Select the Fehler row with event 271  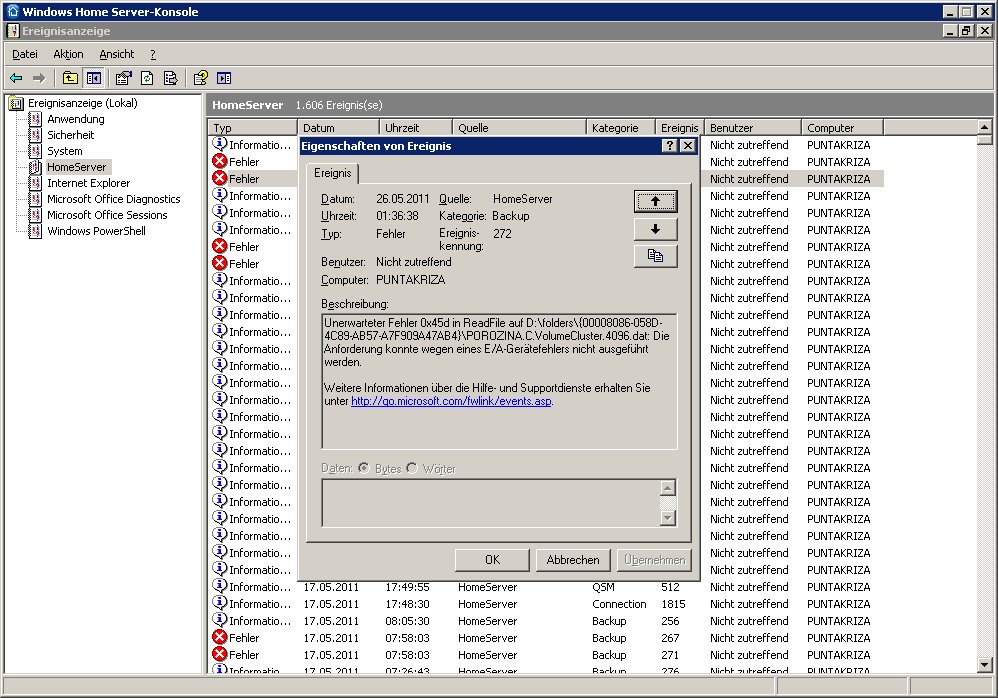(547, 655)
